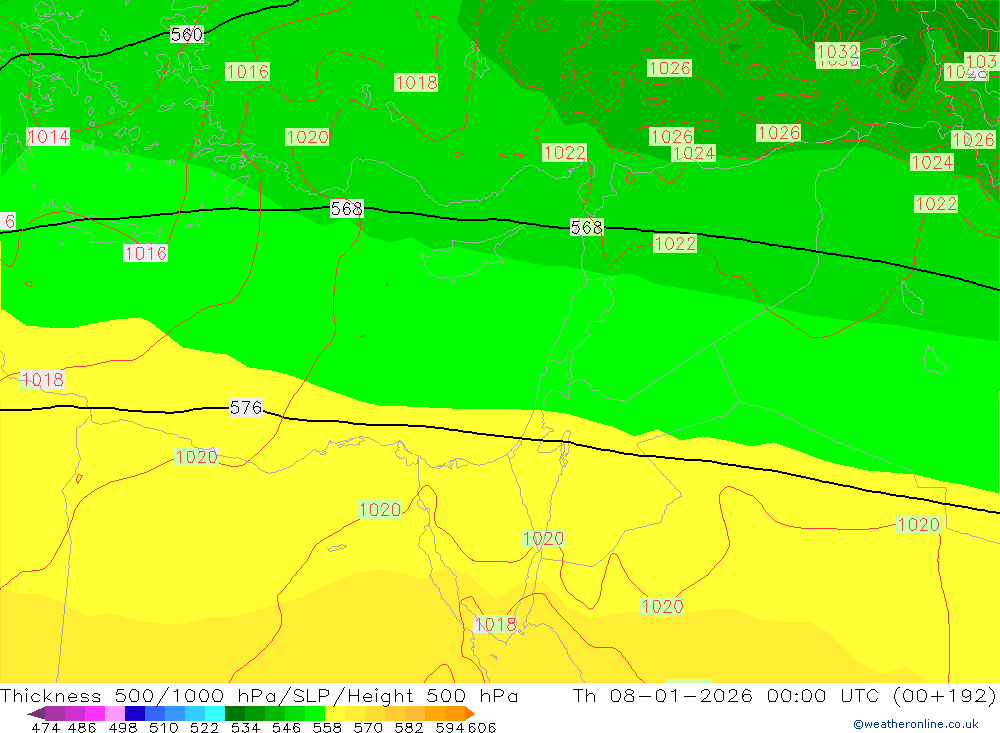Click the 560 height contour label
Image resolution: width=1000 pixels, height=733 pixels.
click(x=187, y=34)
